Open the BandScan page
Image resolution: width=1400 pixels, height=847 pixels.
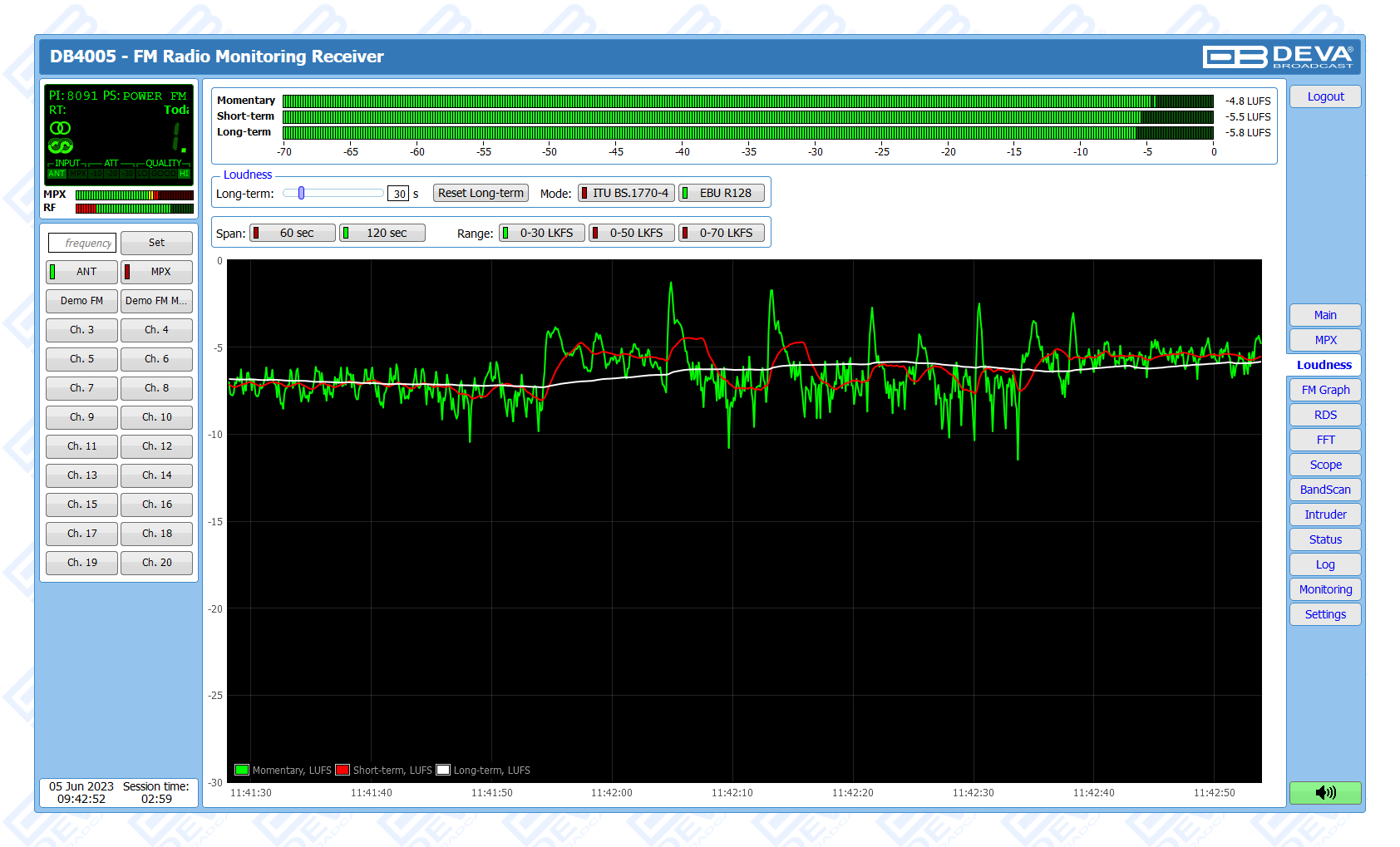coord(1325,490)
